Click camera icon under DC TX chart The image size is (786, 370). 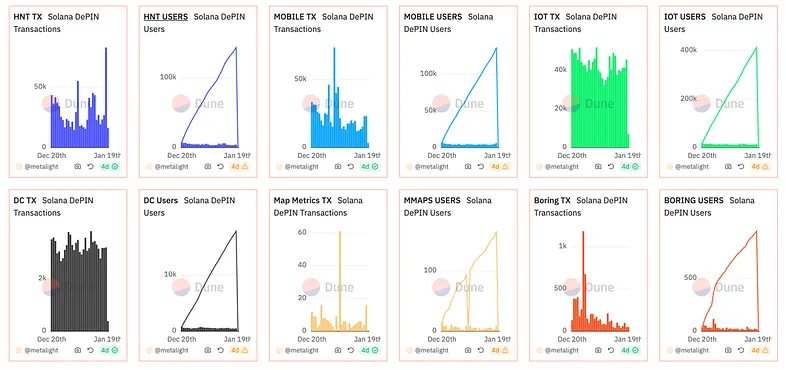pyautogui.click(x=77, y=350)
